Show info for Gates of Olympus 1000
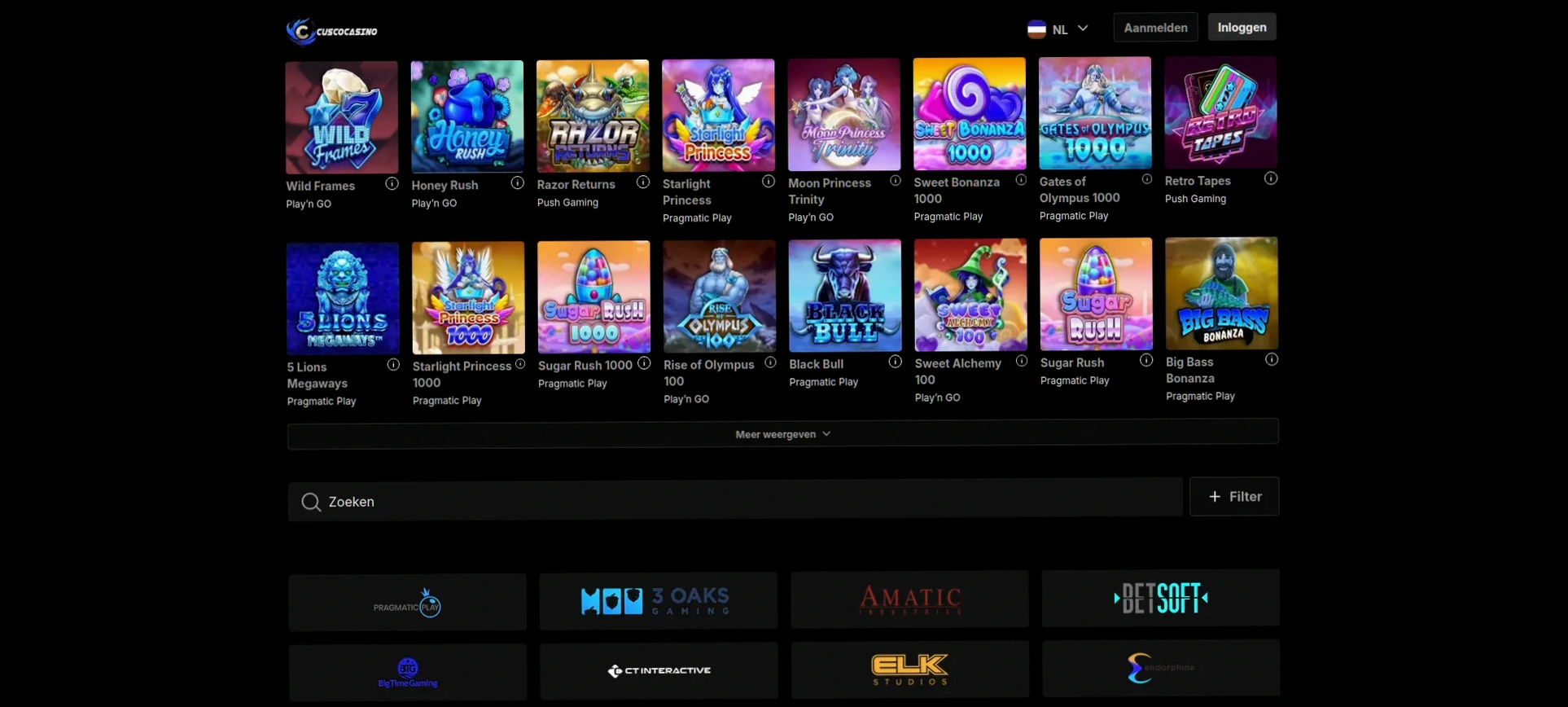The width and height of the screenshot is (1568, 707). tap(1146, 179)
